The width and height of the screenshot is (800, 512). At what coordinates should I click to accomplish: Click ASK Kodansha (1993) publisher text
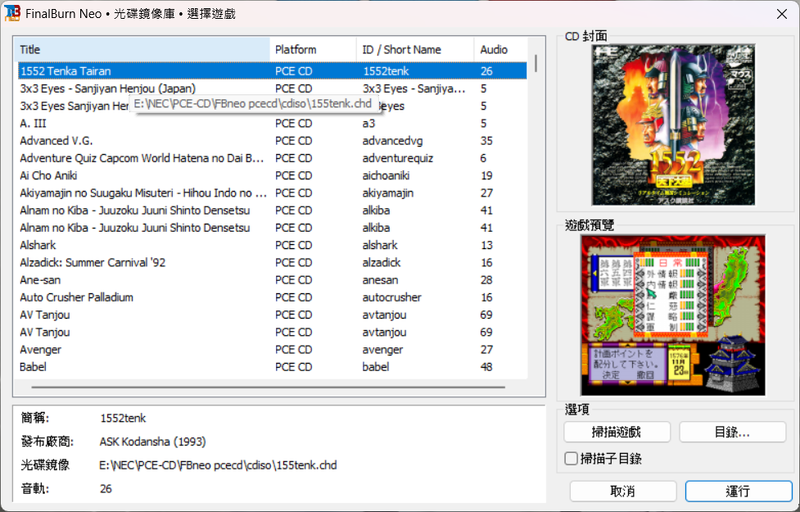(153, 441)
